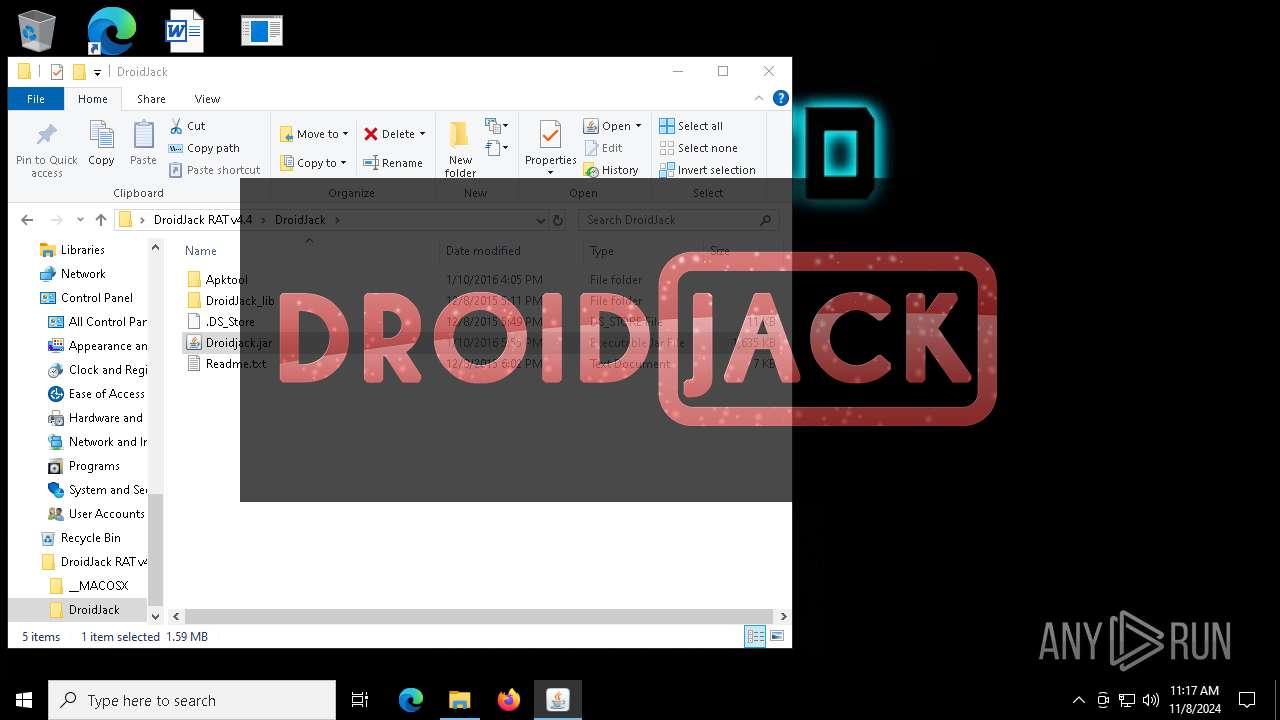Select Control Panel in navigation pane
Image resolution: width=1280 pixels, height=720 pixels.
(96, 298)
